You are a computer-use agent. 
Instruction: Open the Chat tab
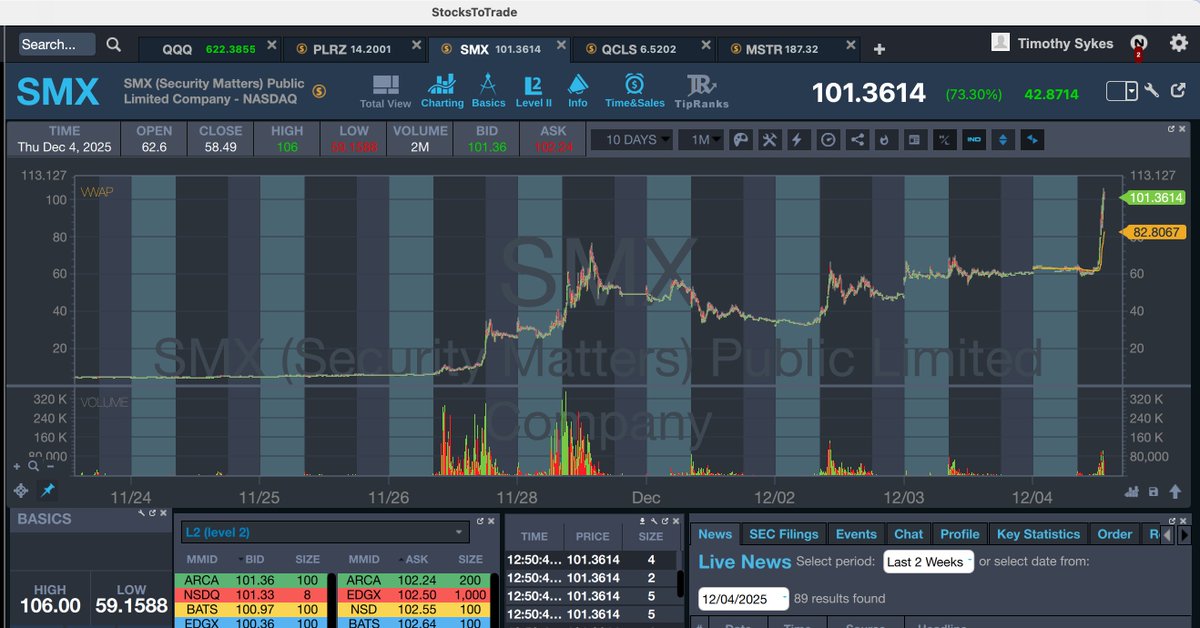click(908, 534)
